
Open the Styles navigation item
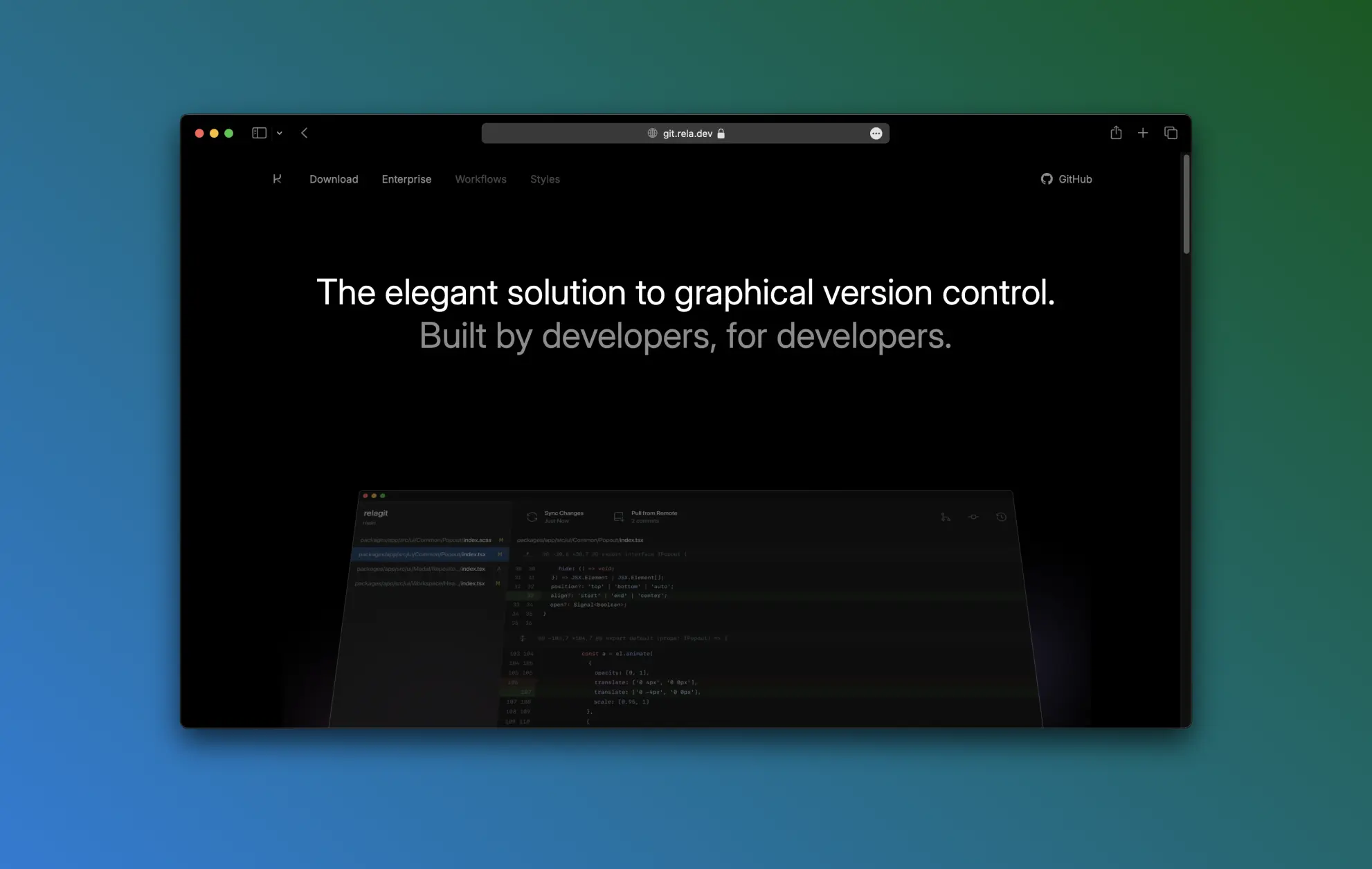click(545, 179)
